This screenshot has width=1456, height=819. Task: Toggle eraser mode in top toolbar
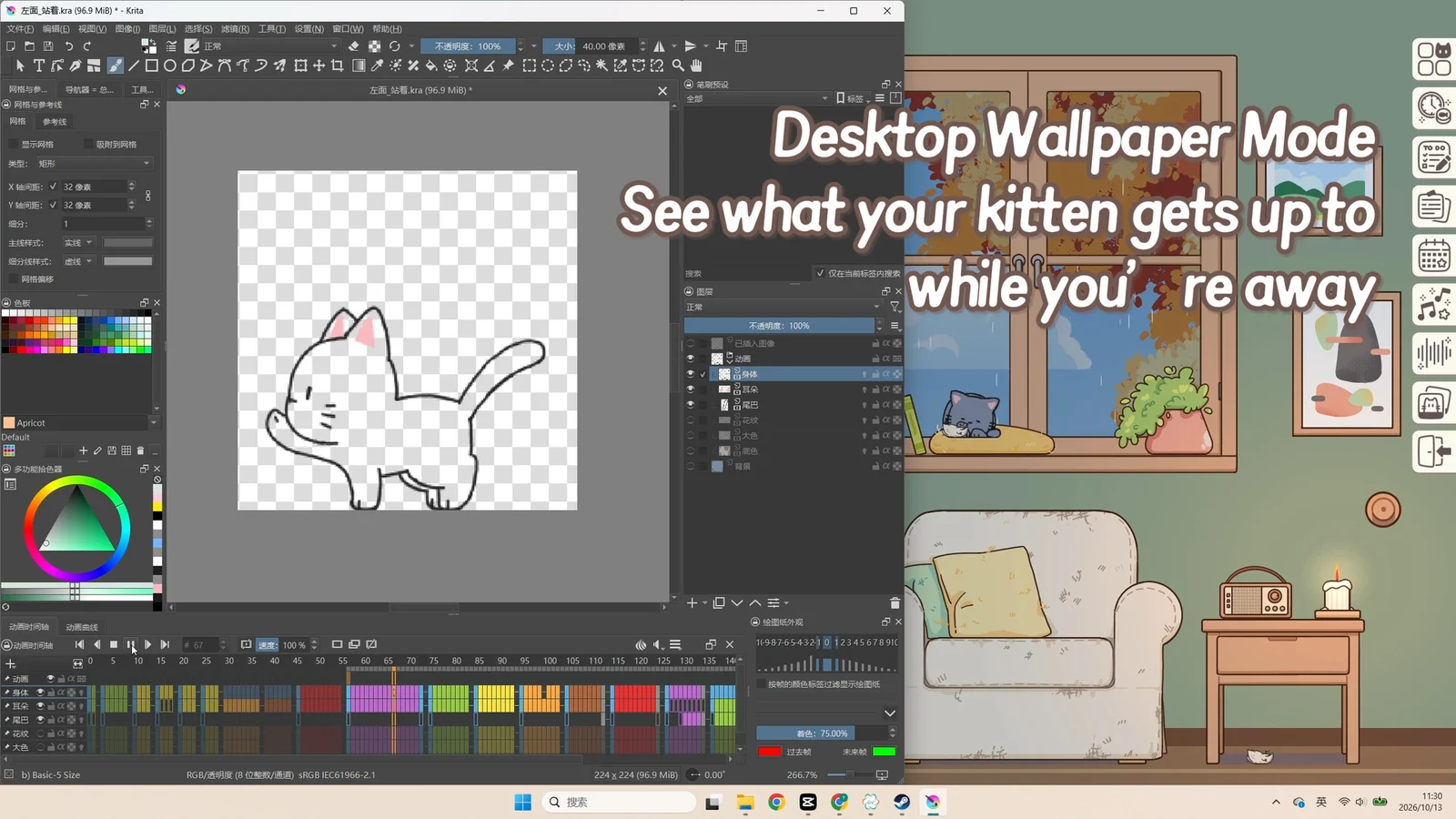click(x=354, y=46)
